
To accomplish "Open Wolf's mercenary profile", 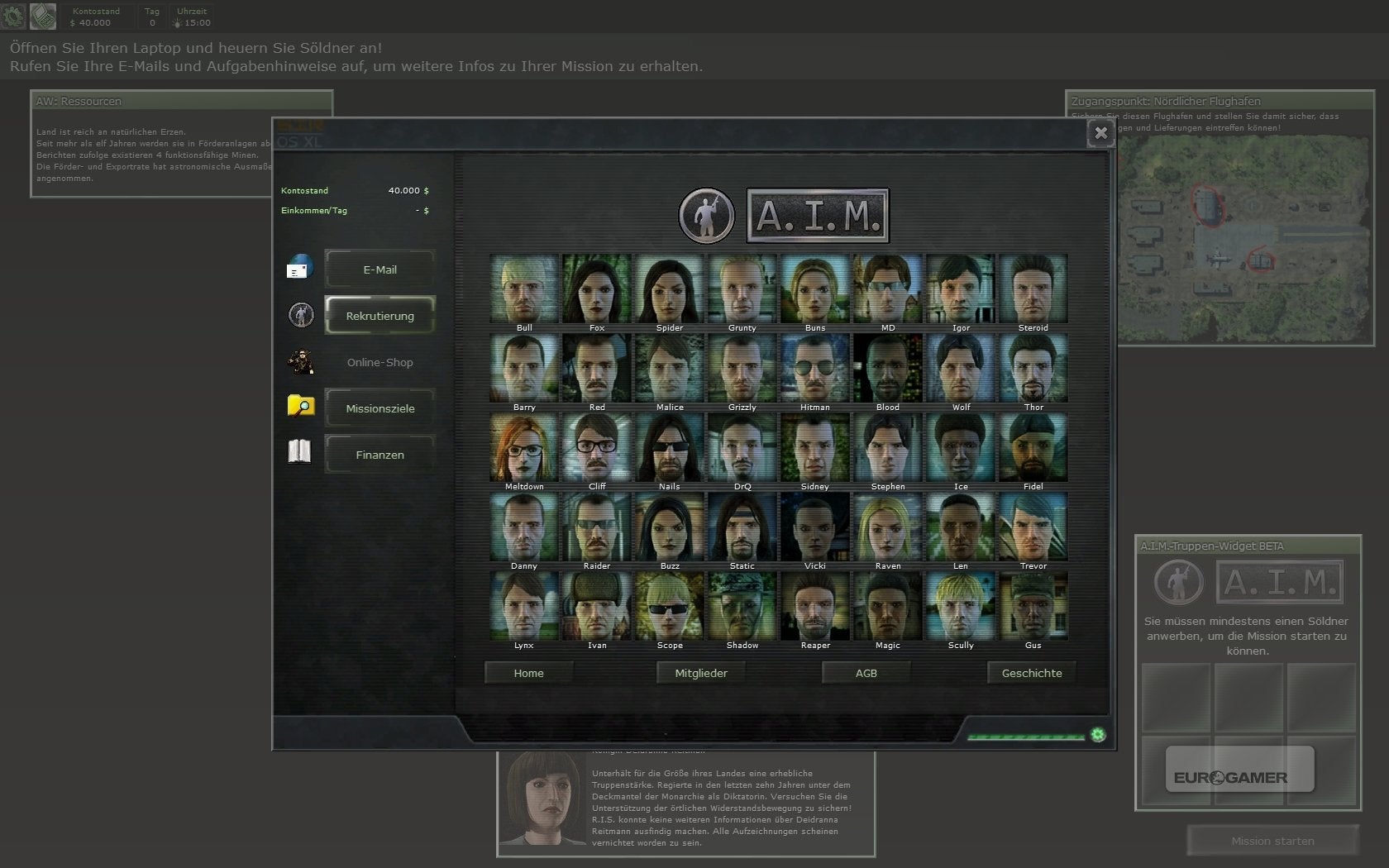I will [x=961, y=368].
